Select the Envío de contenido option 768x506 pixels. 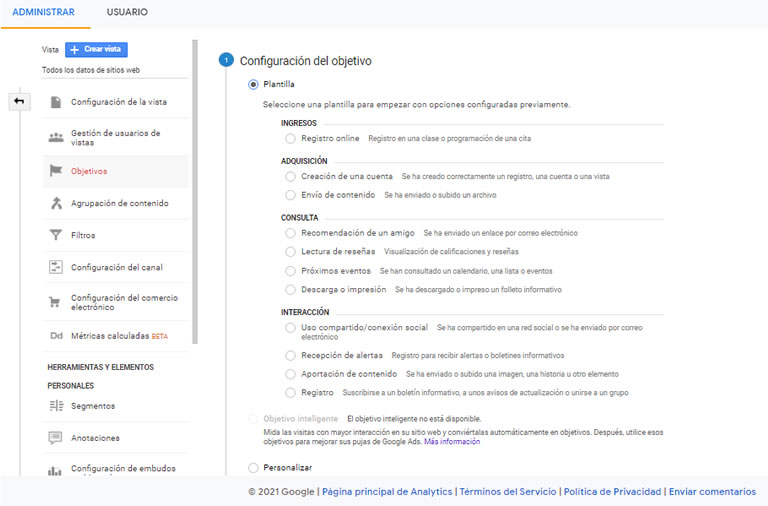pyautogui.click(x=290, y=195)
